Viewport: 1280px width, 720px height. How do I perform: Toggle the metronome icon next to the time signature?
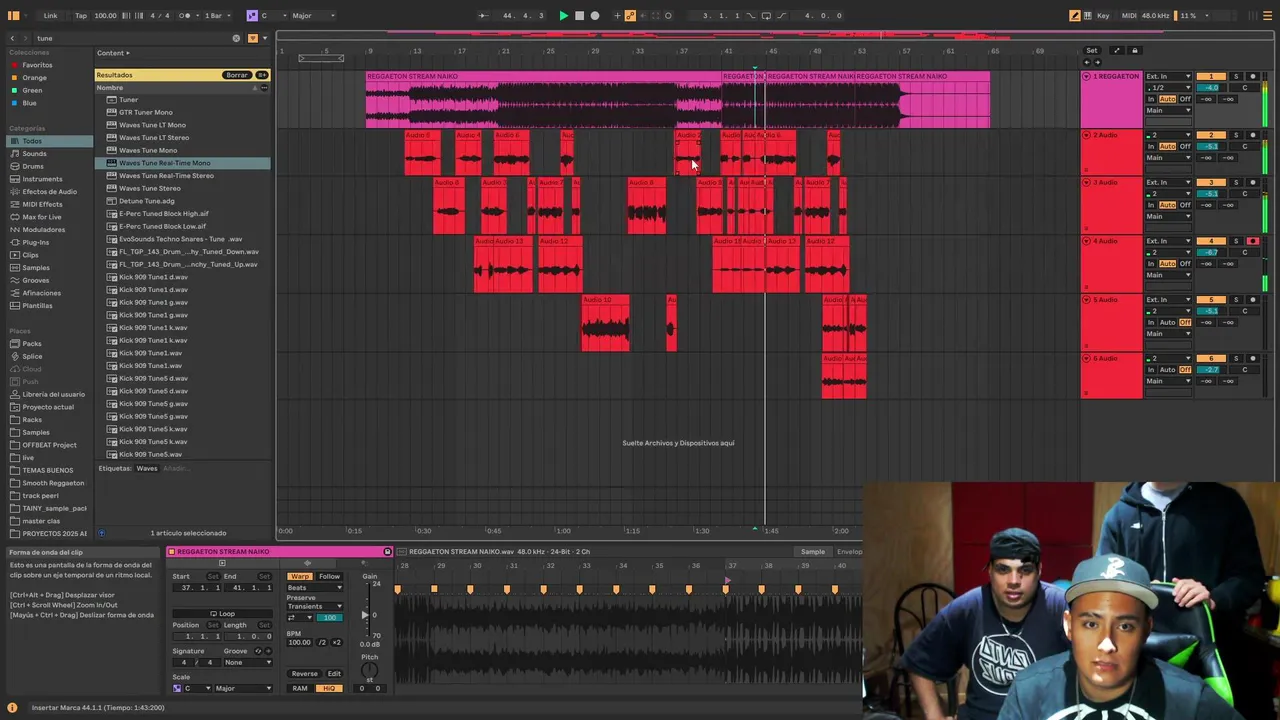click(185, 15)
